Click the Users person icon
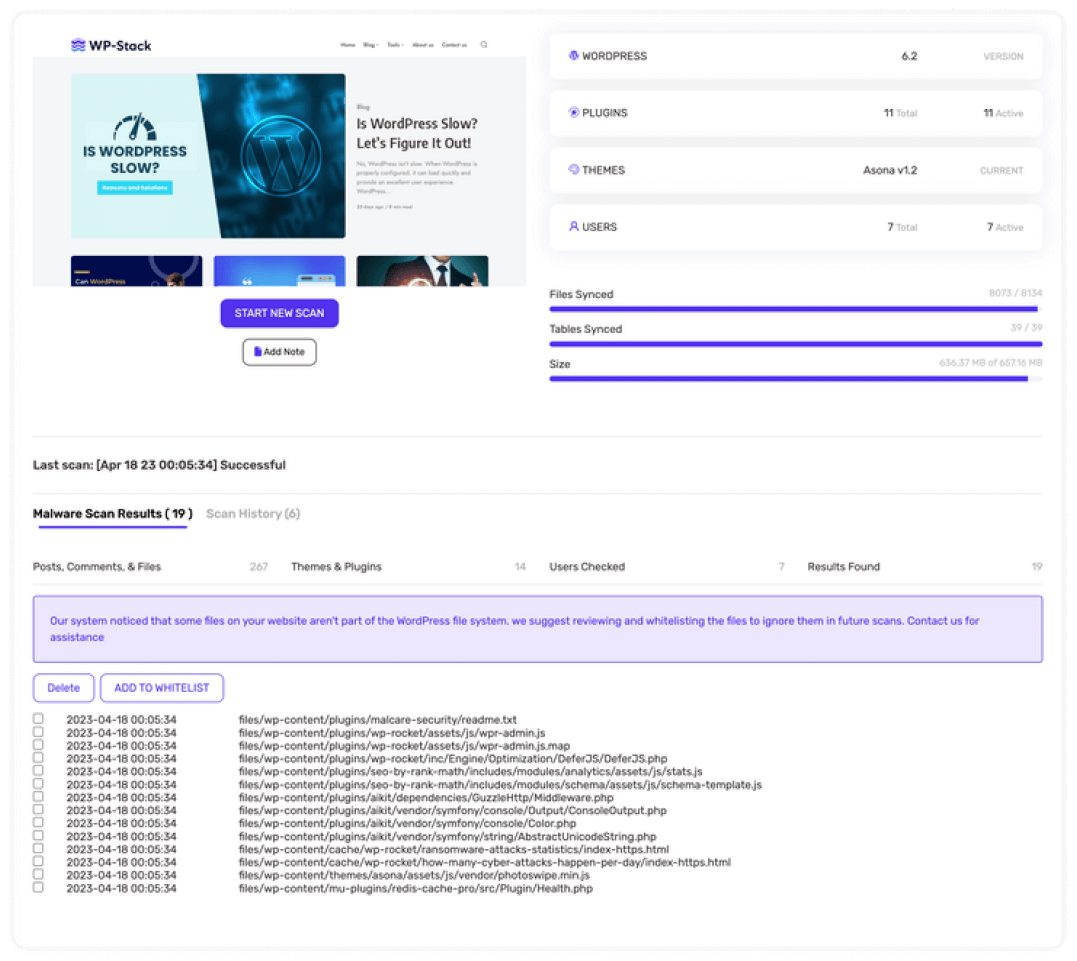The image size is (1077, 961). click(574, 227)
